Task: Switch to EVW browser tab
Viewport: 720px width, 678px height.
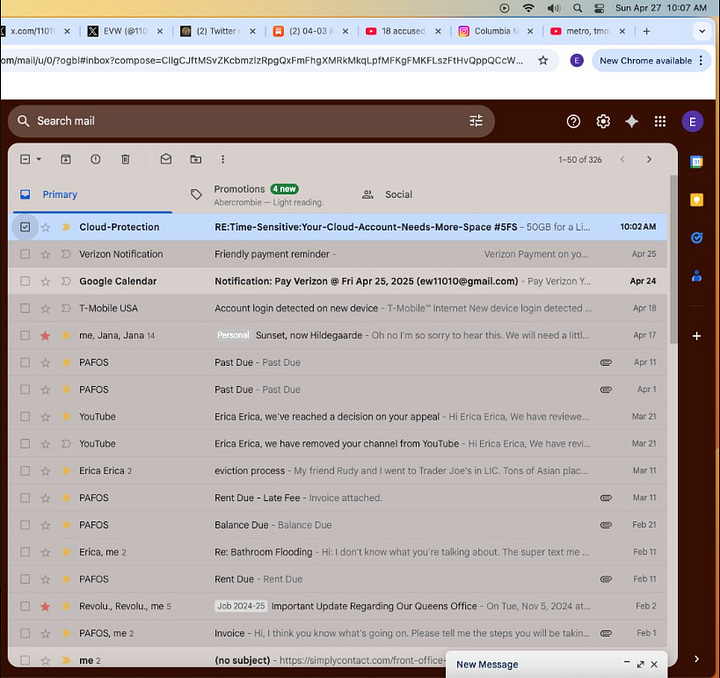Action: tap(125, 31)
